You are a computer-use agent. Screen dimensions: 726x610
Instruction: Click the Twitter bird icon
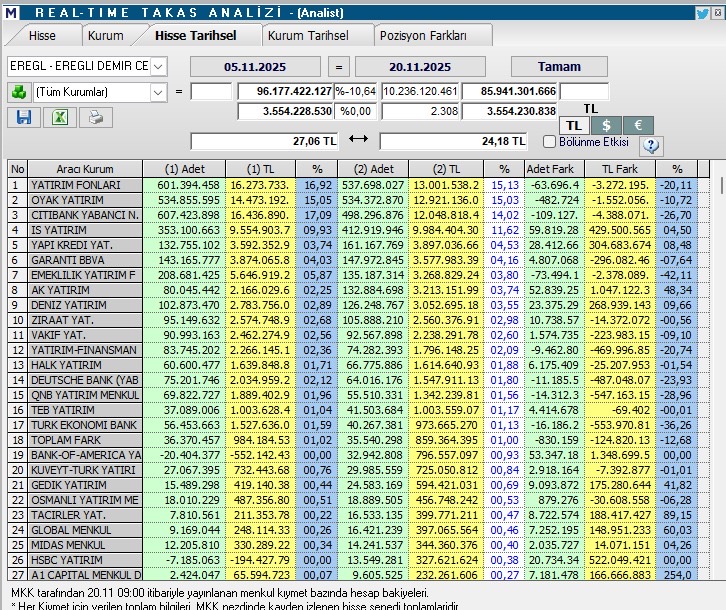(703, 13)
